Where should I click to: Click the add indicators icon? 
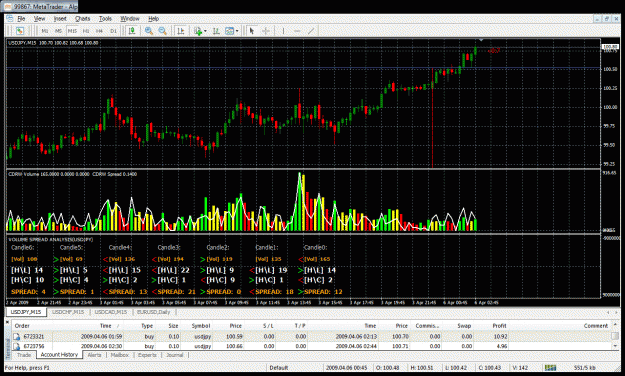tap(198, 31)
